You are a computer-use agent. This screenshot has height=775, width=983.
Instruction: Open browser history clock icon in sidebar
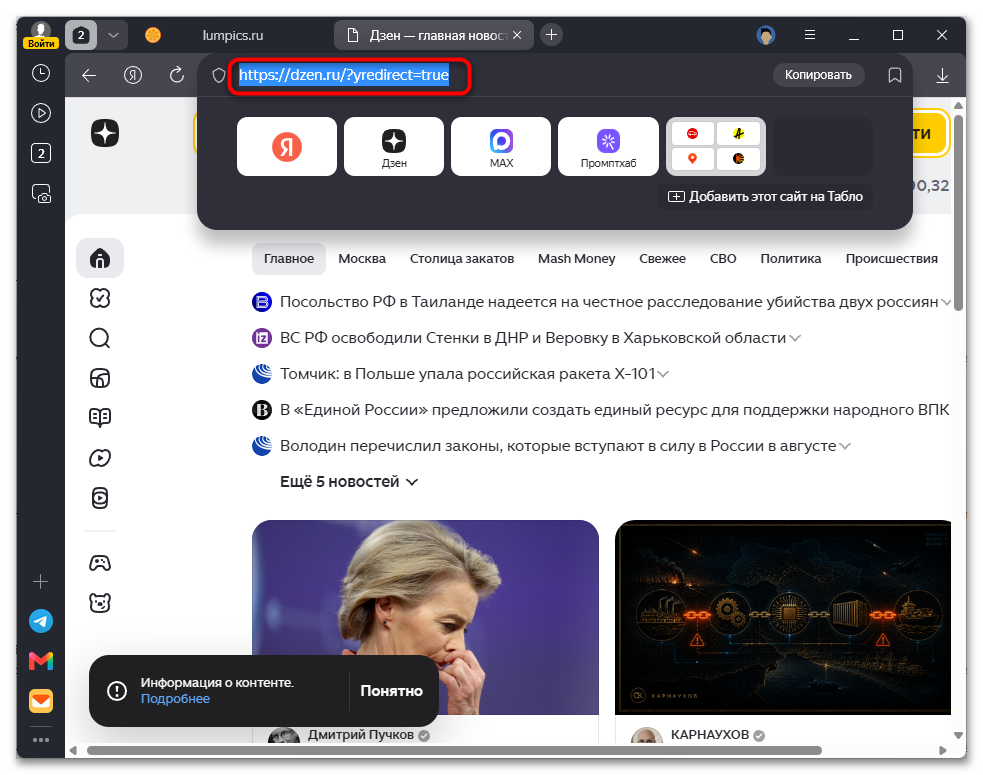pos(41,73)
